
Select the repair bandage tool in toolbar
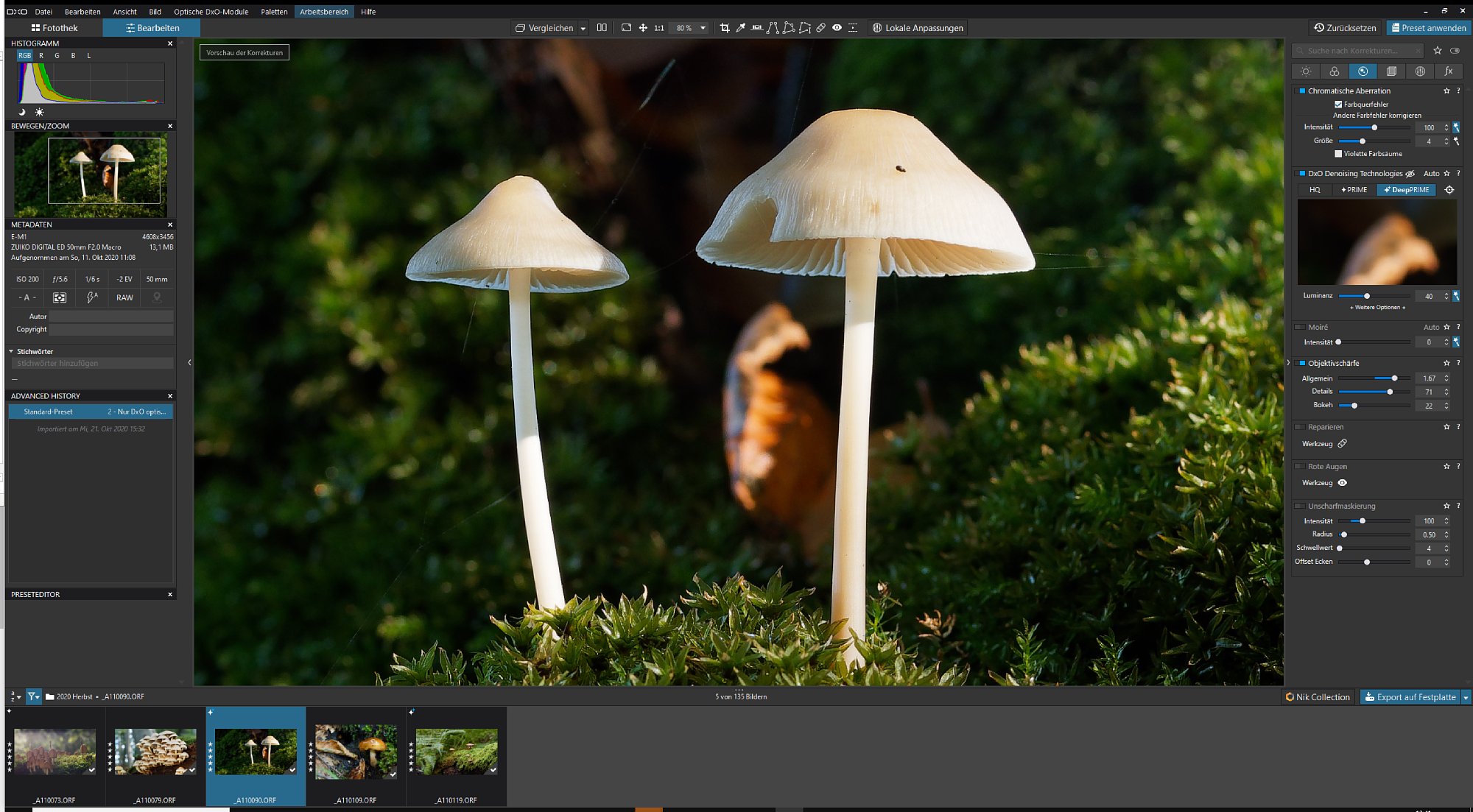pyautogui.click(x=821, y=28)
